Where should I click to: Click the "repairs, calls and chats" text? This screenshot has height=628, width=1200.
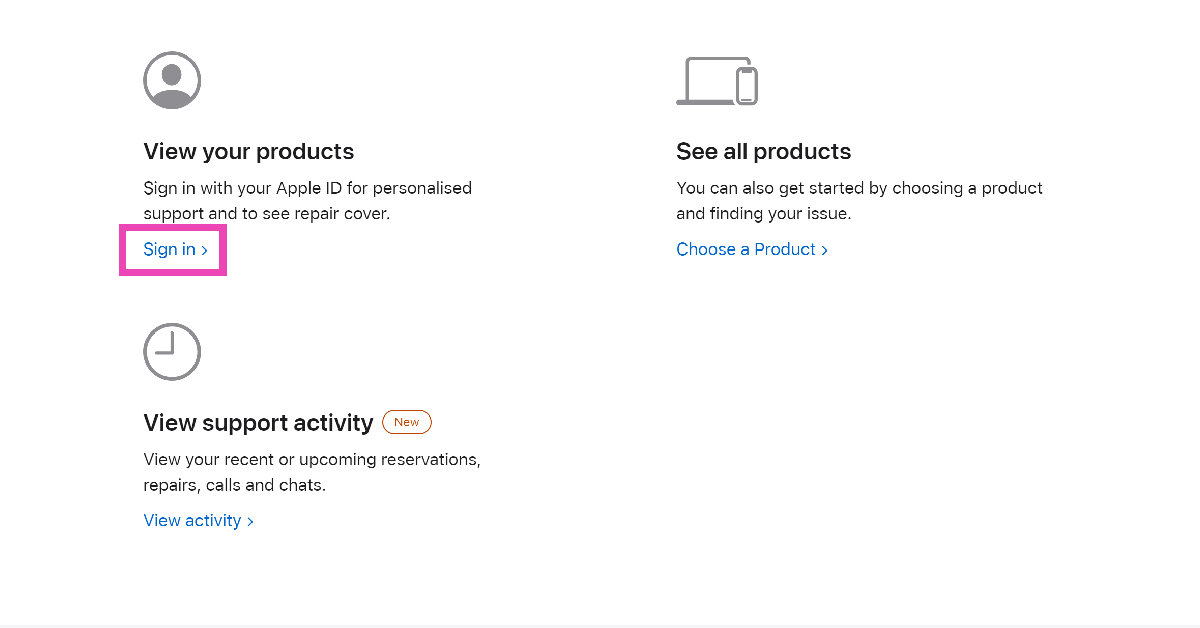[x=234, y=486]
